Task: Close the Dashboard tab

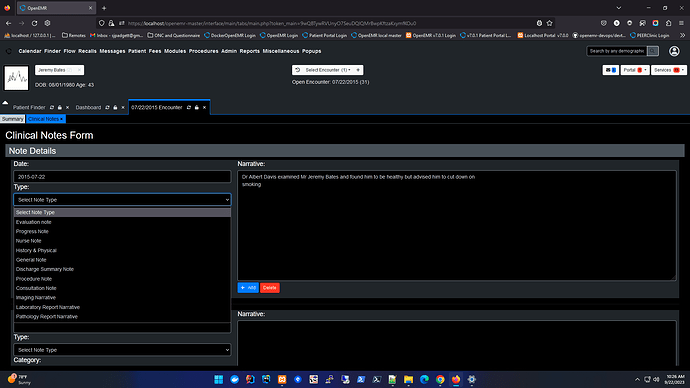Action: point(123,107)
